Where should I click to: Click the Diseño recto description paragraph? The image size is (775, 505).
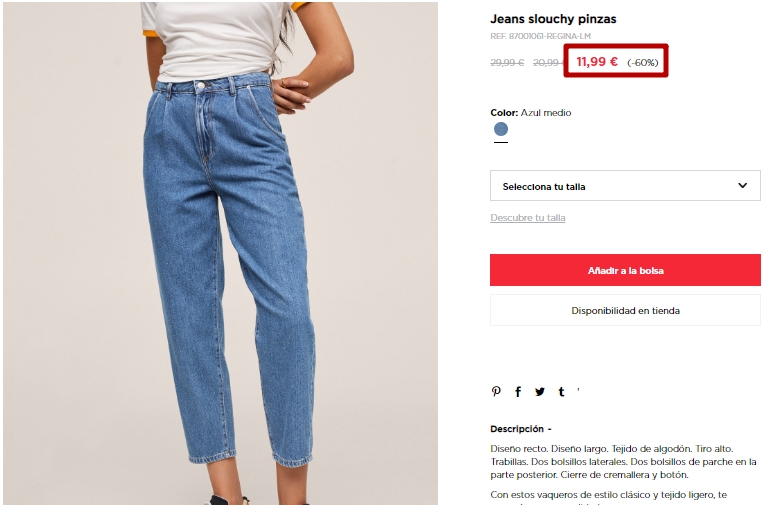pyautogui.click(x=623, y=462)
